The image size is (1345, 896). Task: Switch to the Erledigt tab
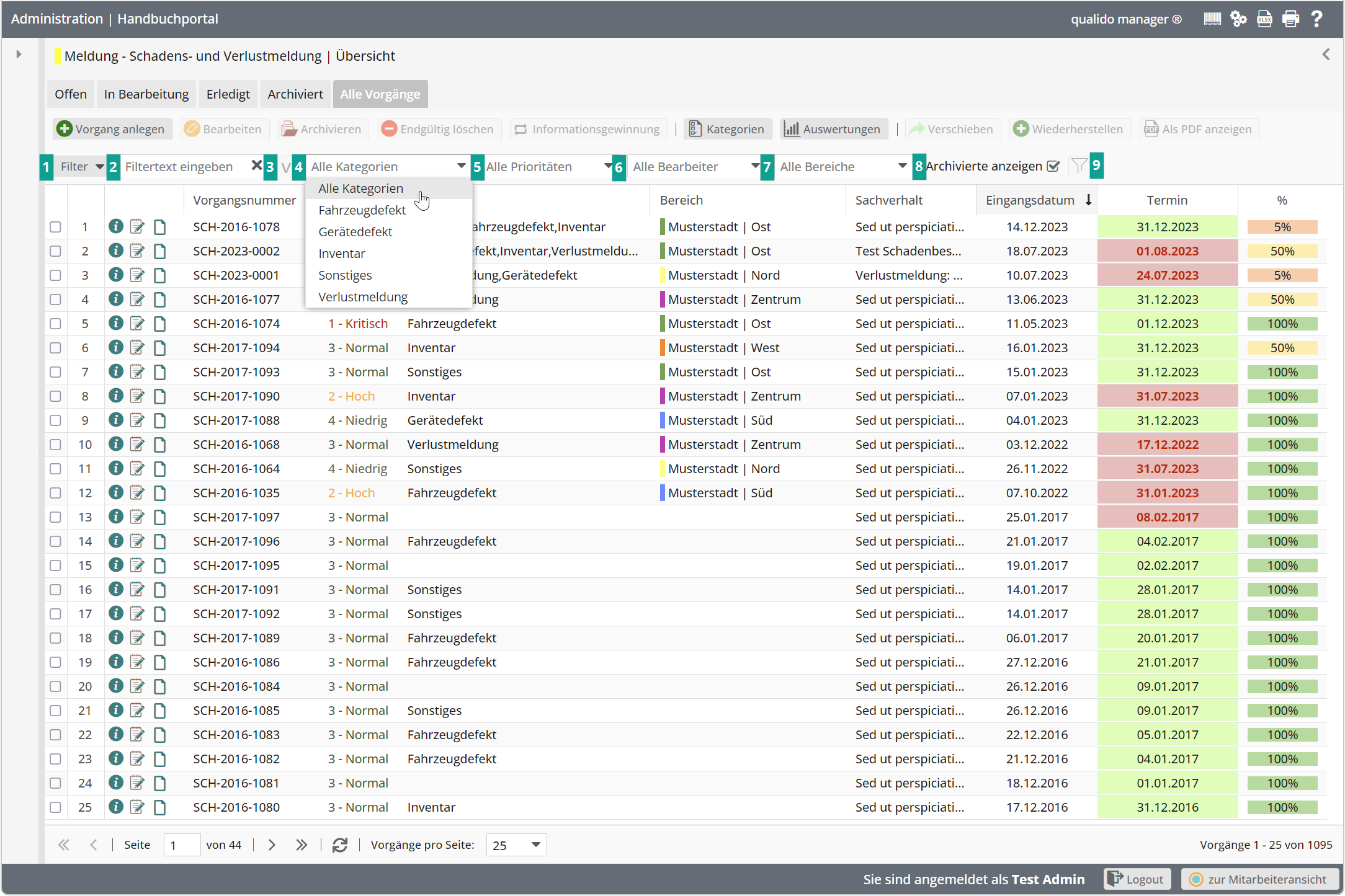(x=228, y=94)
